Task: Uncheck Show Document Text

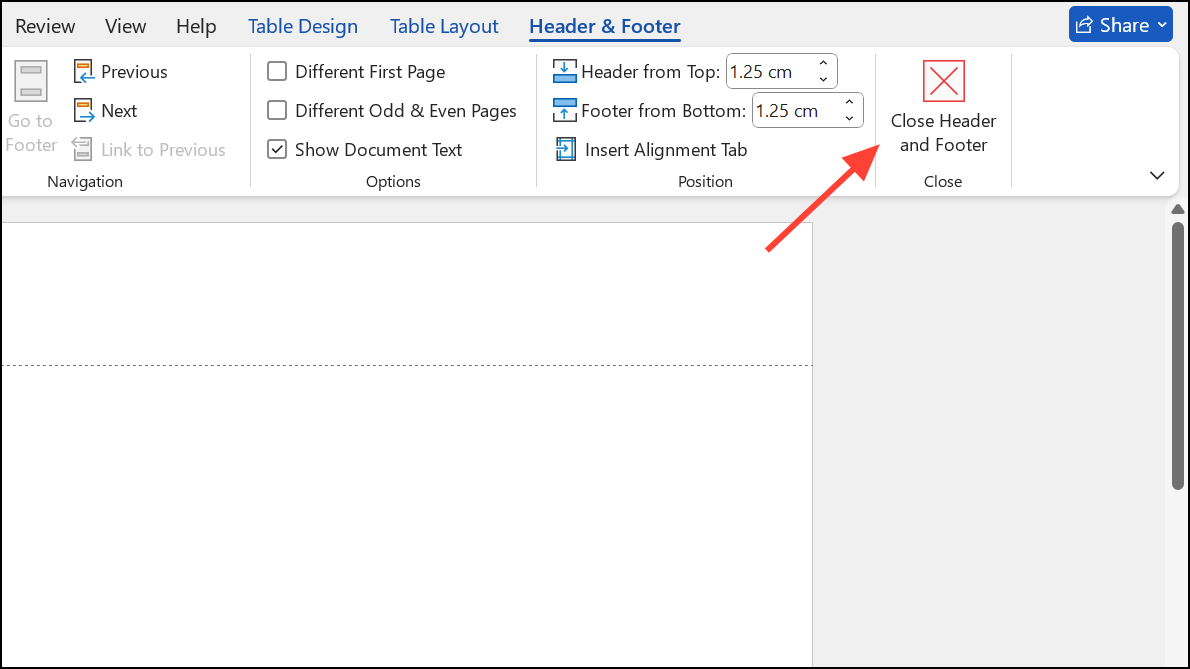Action: tap(277, 149)
